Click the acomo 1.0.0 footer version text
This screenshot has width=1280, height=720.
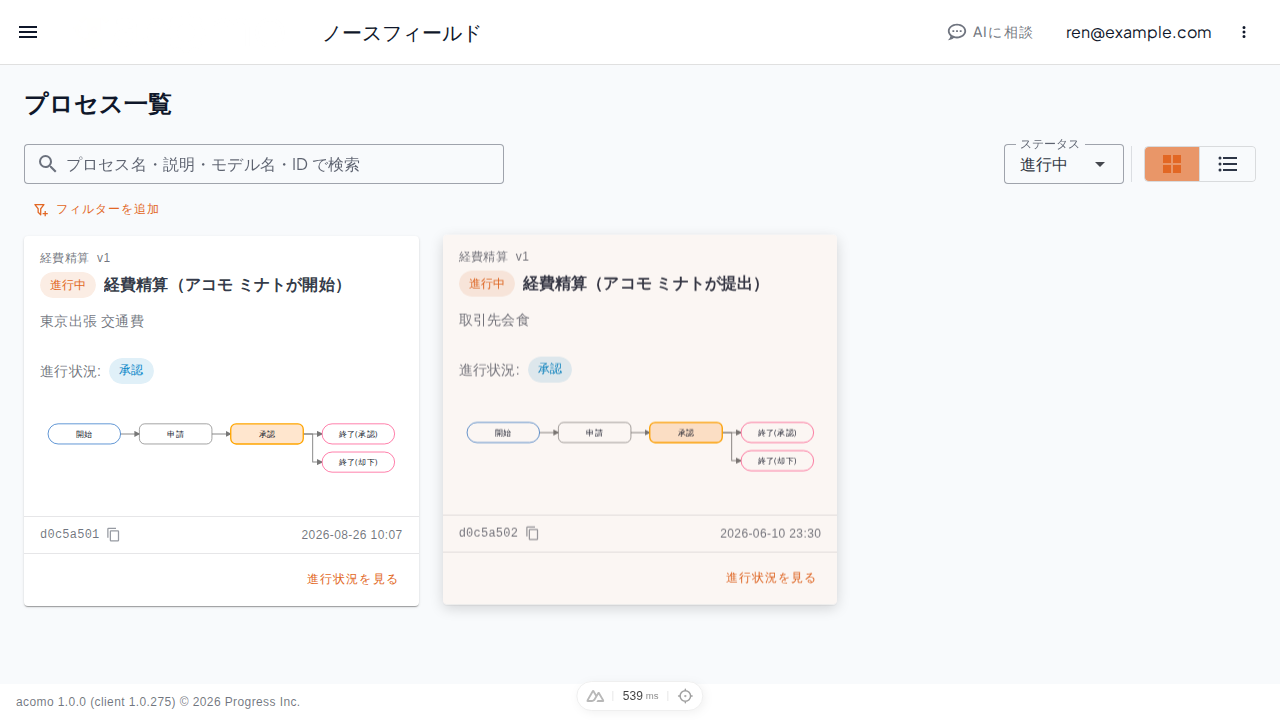(x=158, y=702)
